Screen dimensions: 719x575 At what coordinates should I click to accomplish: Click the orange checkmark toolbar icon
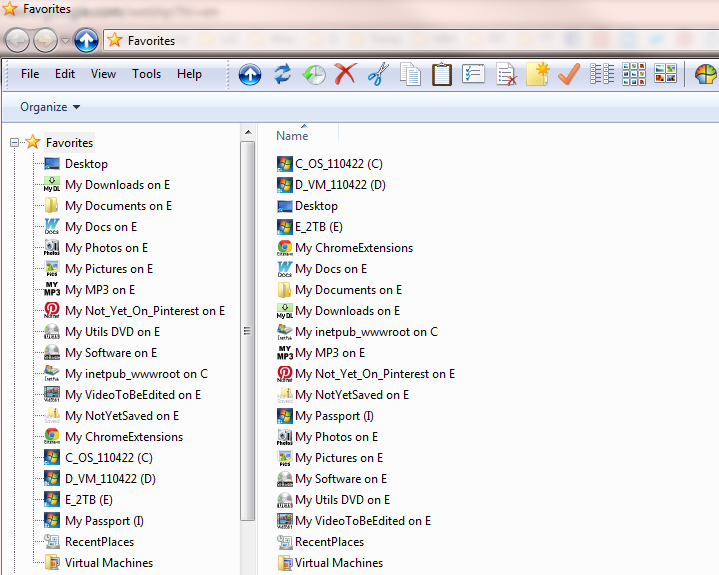569,74
